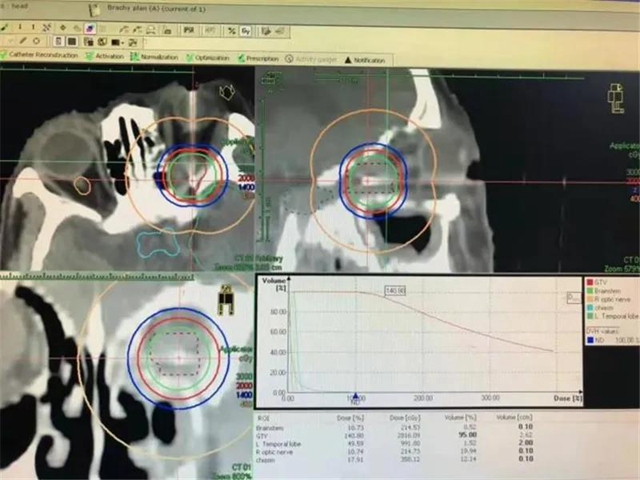Click the chiasm cyan legend swatch
640x480 pixels.
(x=589, y=308)
